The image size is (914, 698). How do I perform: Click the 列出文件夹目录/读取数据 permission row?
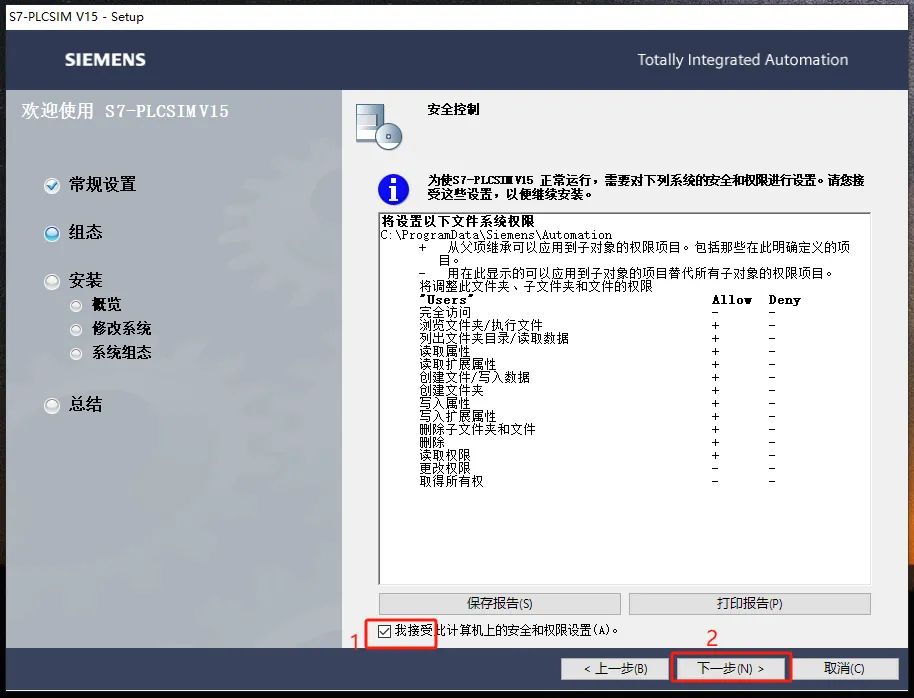597,338
